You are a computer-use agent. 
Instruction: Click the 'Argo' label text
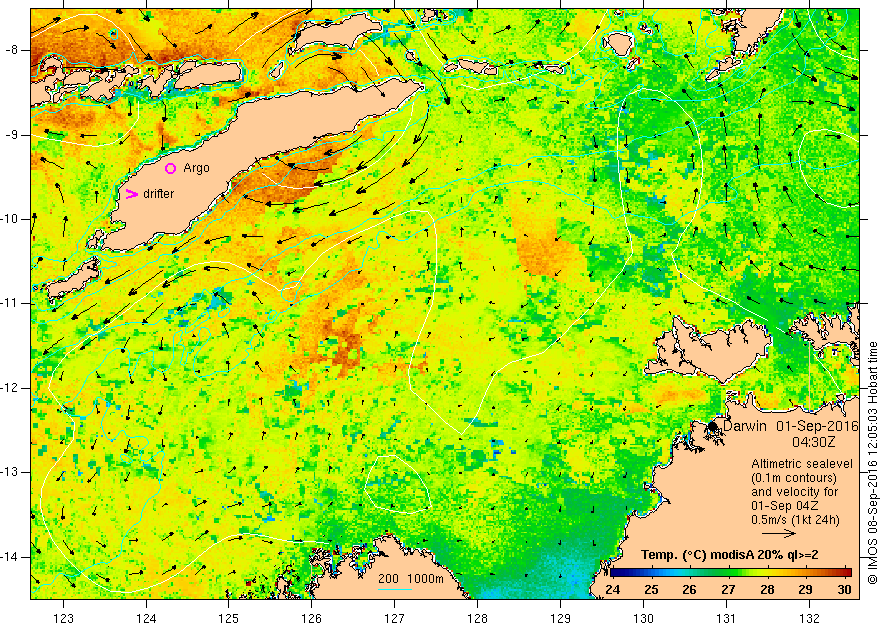pyautogui.click(x=196, y=168)
